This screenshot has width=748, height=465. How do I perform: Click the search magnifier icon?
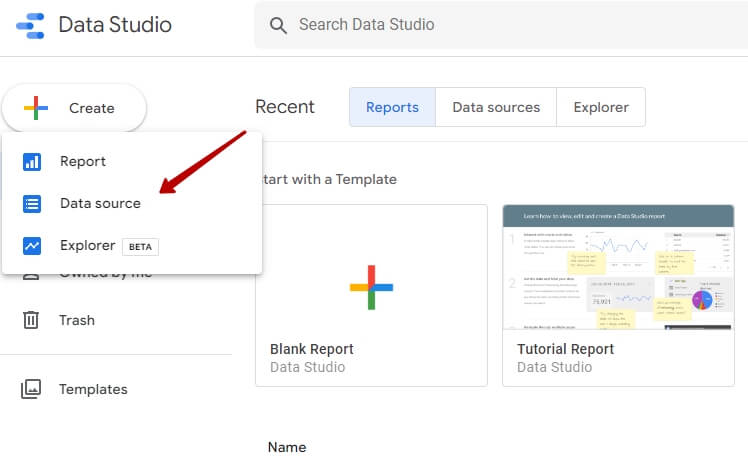click(278, 25)
